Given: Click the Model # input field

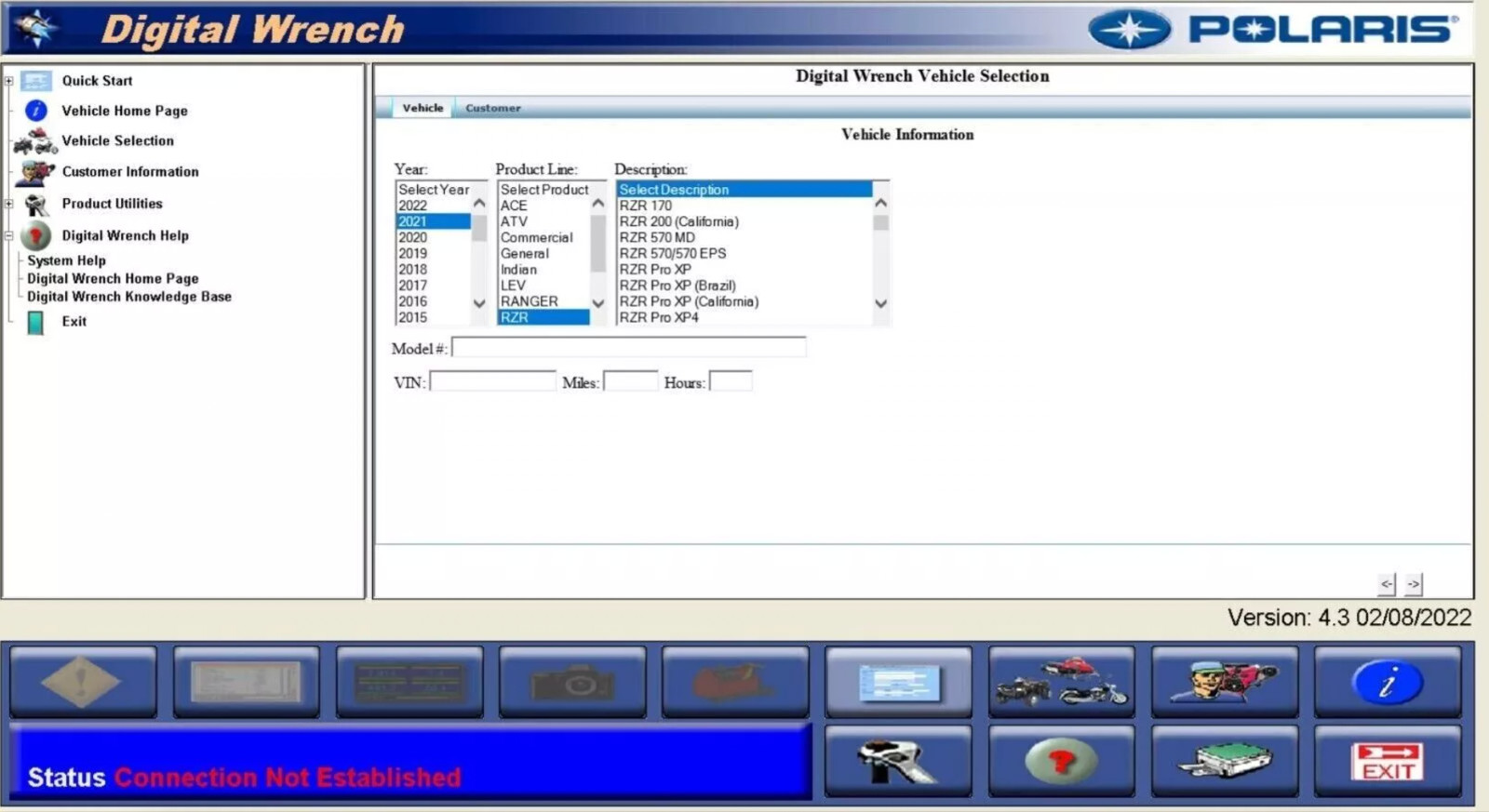Looking at the screenshot, I should pos(629,348).
